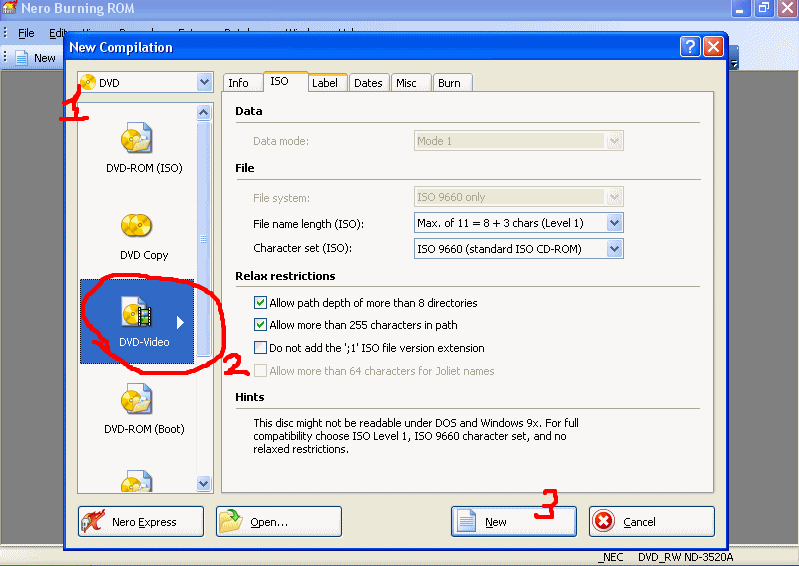This screenshot has height=566, width=799.
Task: Click the Cancel button
Action: pos(652,521)
